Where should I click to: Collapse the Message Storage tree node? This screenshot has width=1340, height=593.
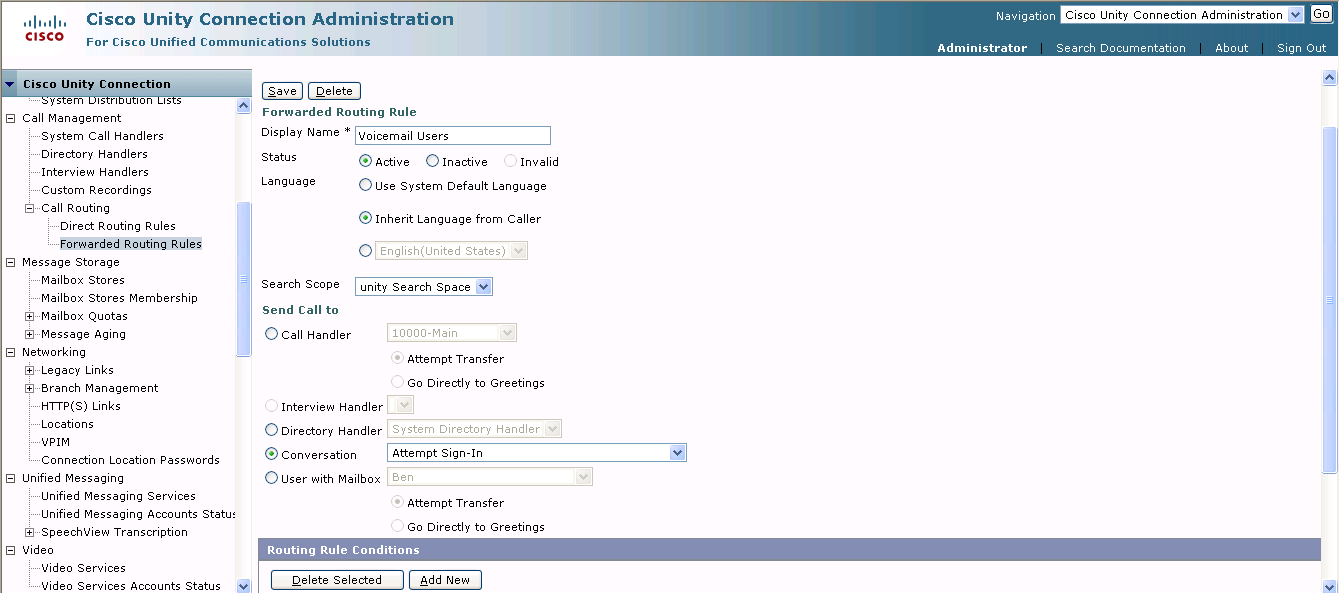click(11, 262)
